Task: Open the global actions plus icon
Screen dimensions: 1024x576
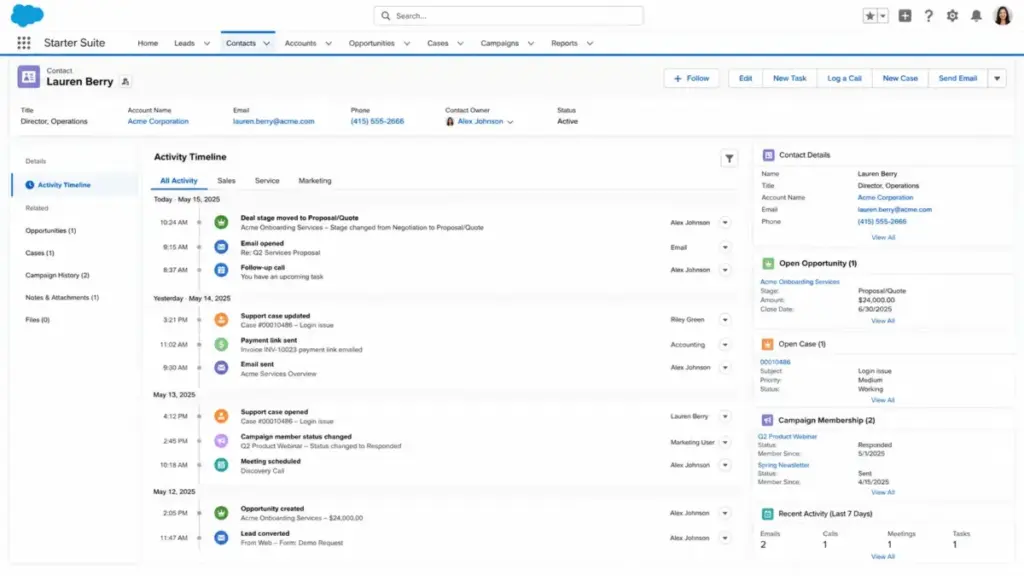Action: tap(904, 16)
